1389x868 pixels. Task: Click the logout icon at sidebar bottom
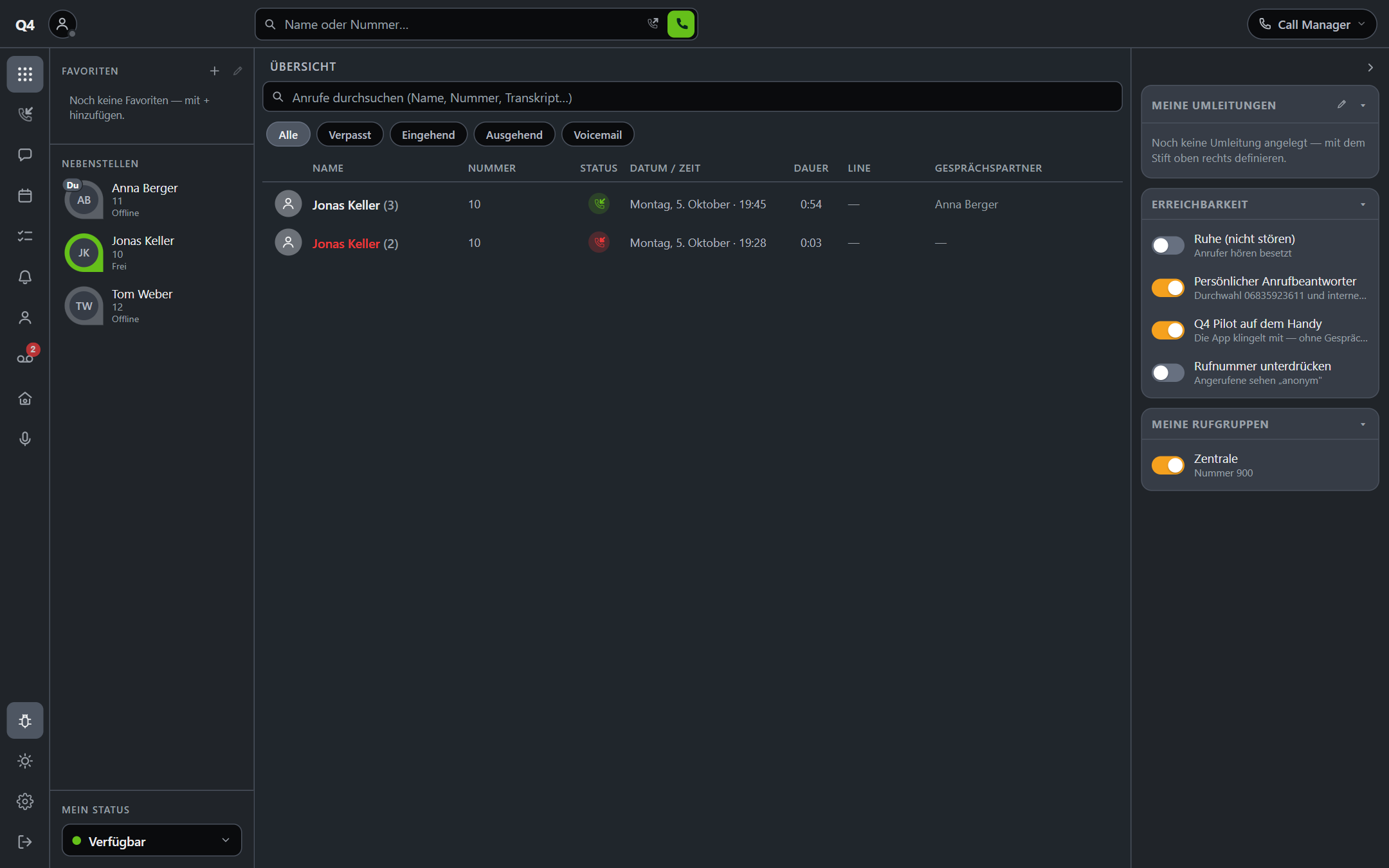pos(25,842)
